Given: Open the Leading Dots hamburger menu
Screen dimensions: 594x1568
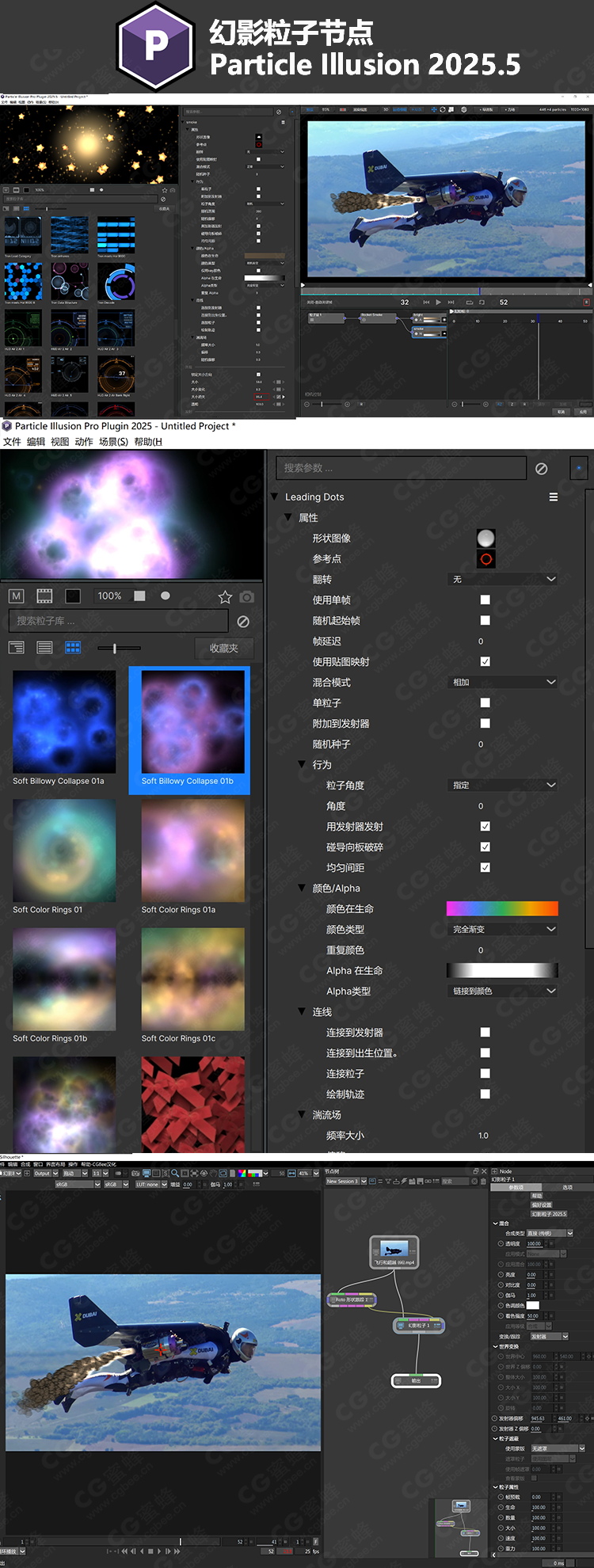Looking at the screenshot, I should (554, 497).
